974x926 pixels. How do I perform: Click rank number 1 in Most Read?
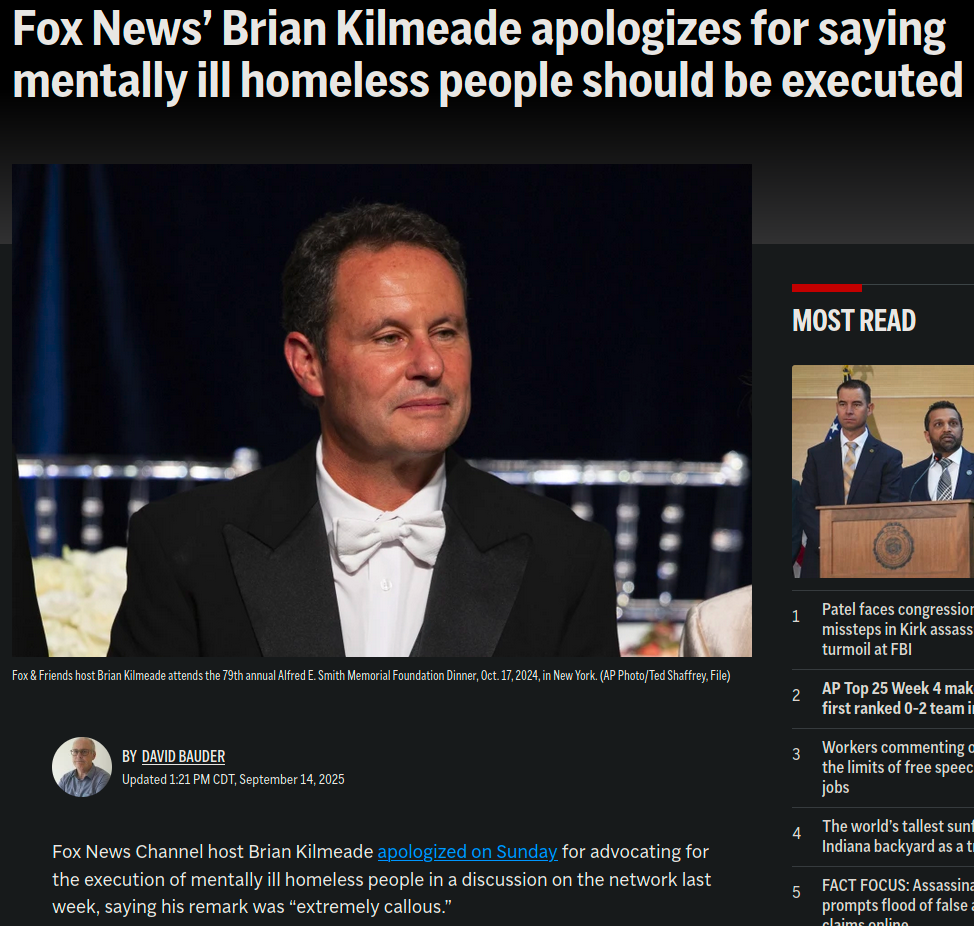tap(796, 616)
